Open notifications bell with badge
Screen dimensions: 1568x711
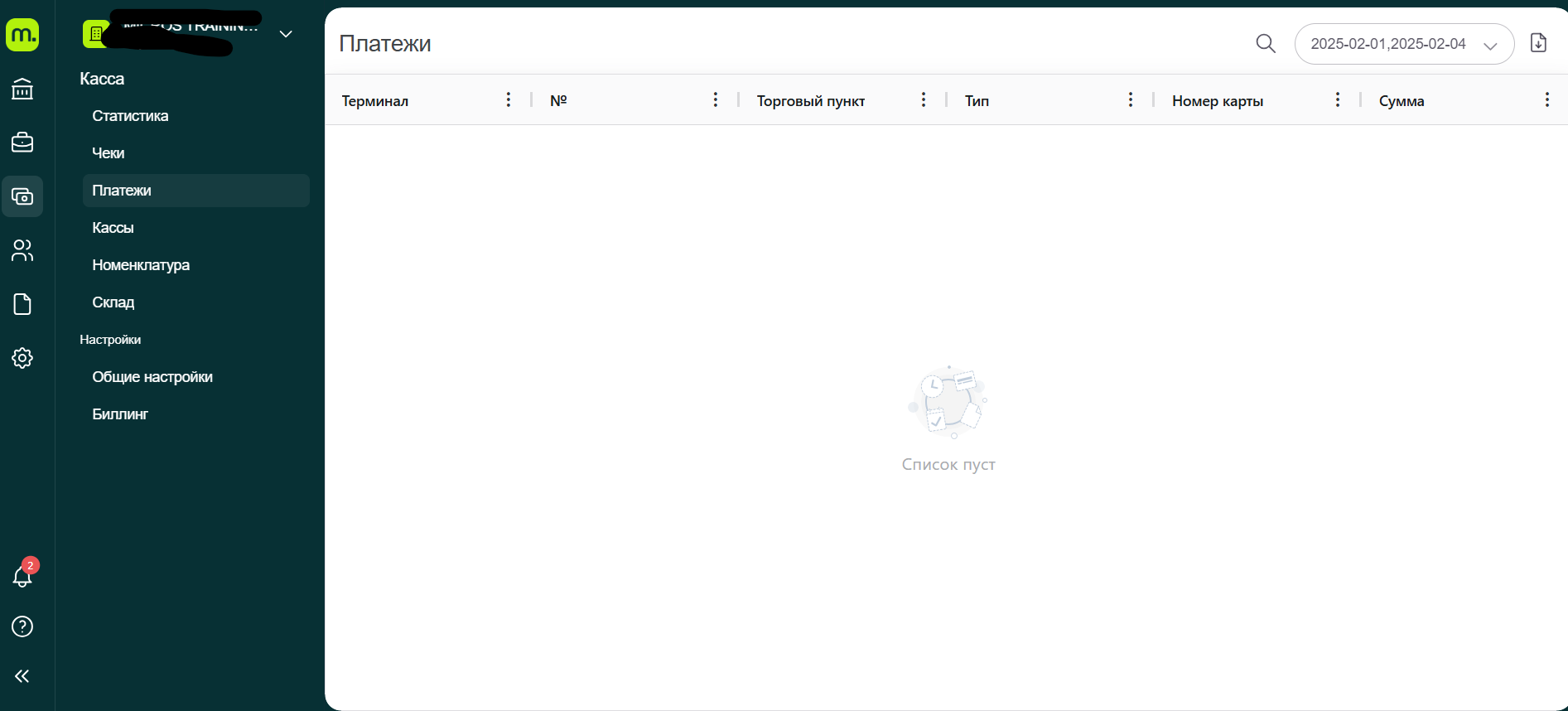22,576
